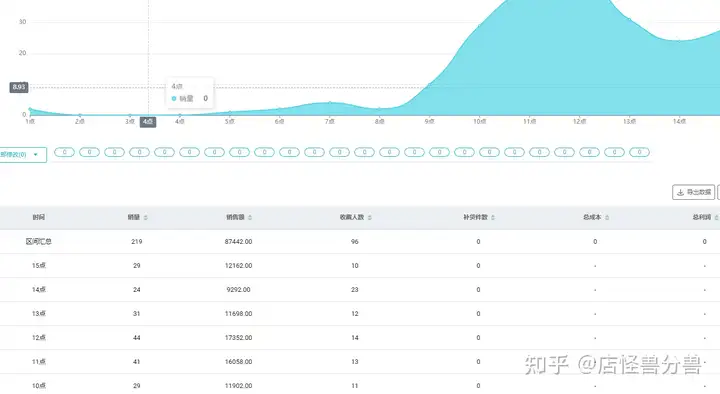
Task: Select the 10点 row label in table
Action: (x=39, y=386)
